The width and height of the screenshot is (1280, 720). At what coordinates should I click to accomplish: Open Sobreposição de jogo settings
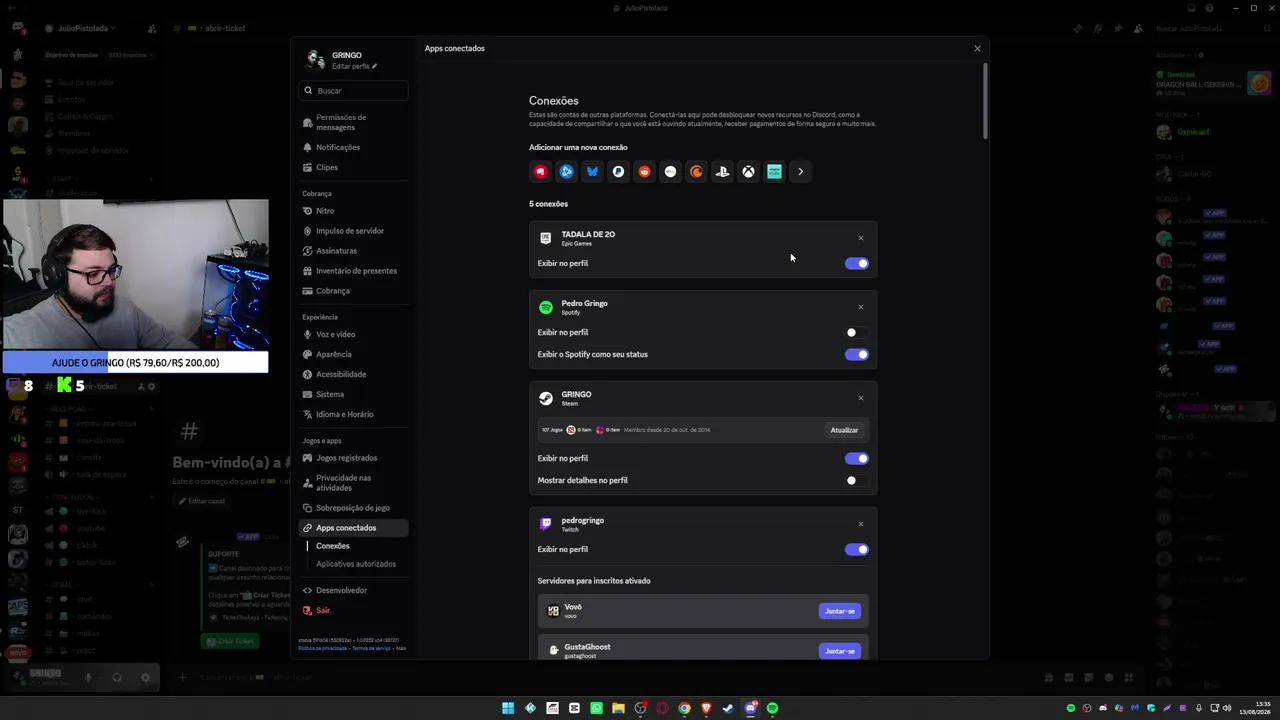point(354,508)
